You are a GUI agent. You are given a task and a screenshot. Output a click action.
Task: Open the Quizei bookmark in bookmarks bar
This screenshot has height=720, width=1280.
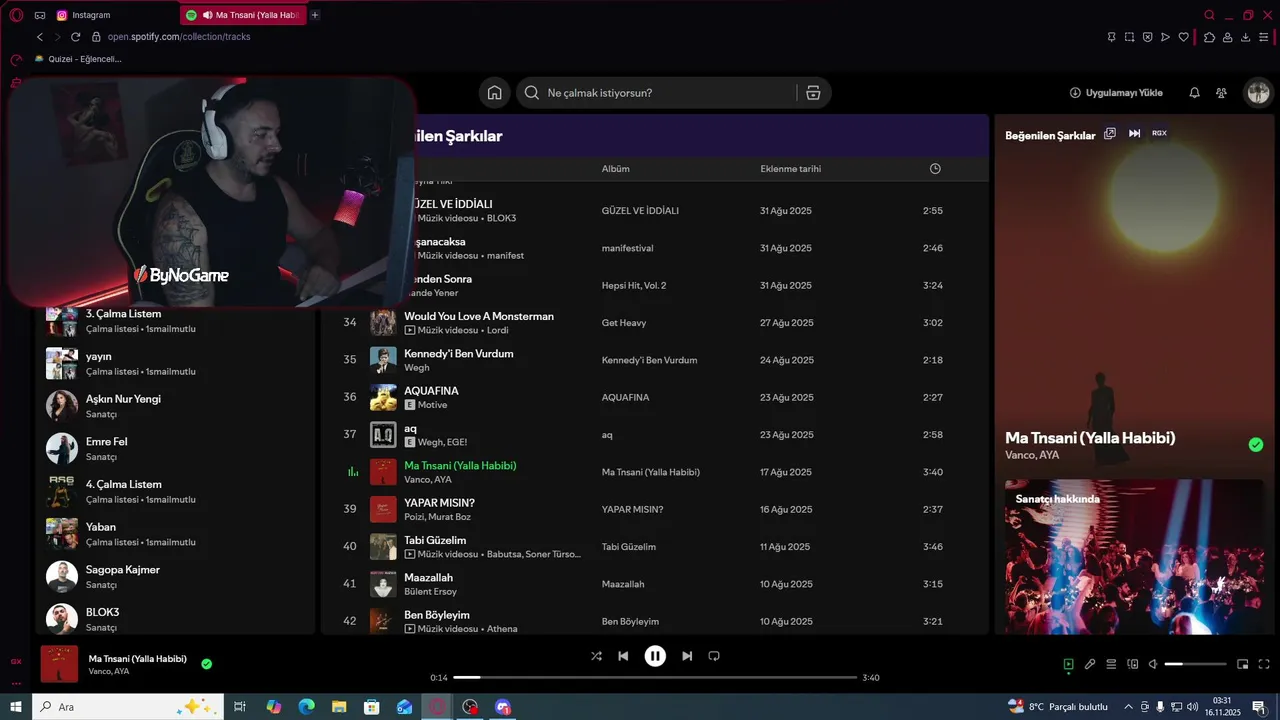coord(78,59)
